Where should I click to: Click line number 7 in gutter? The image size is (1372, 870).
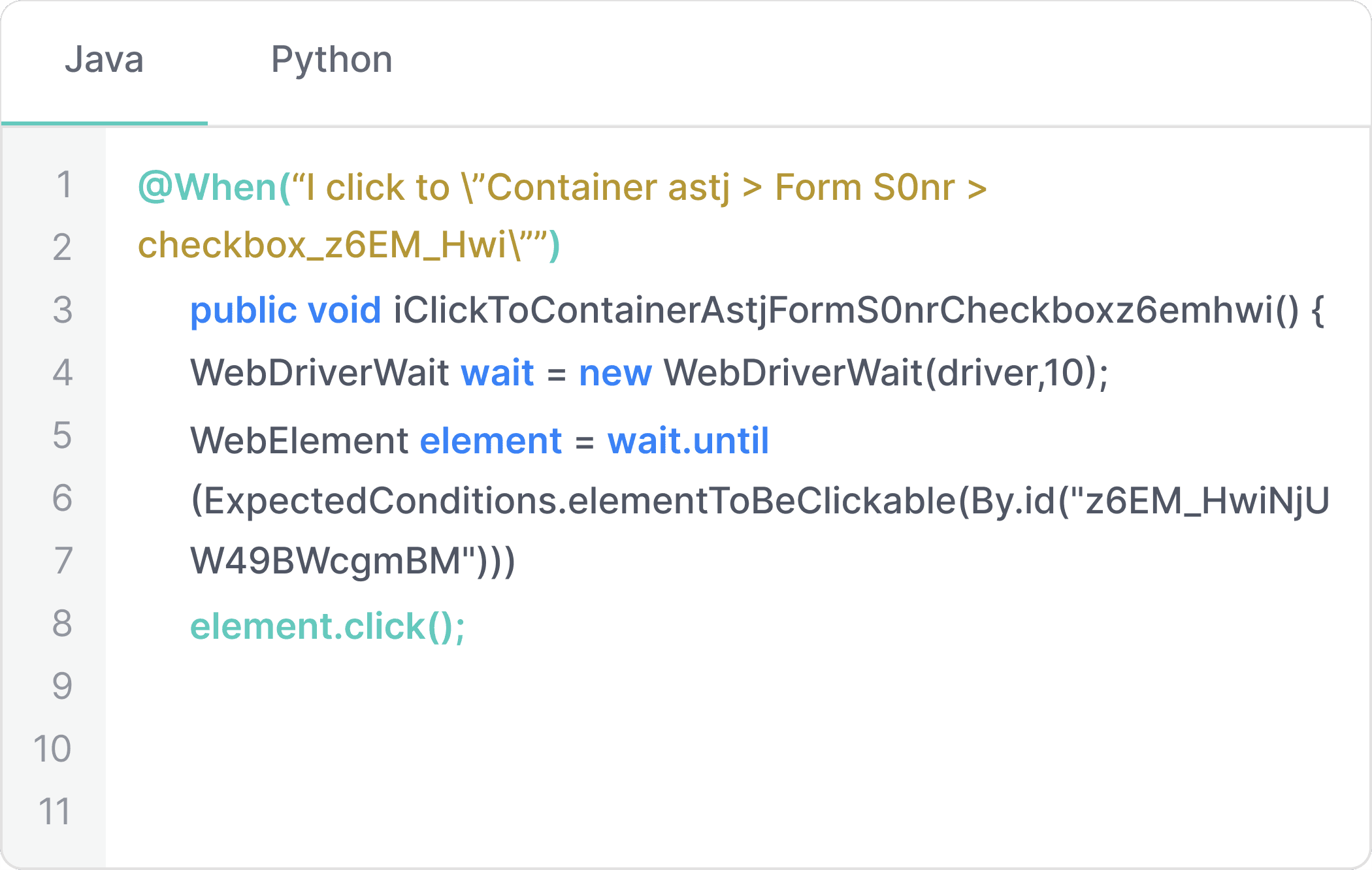[62, 561]
